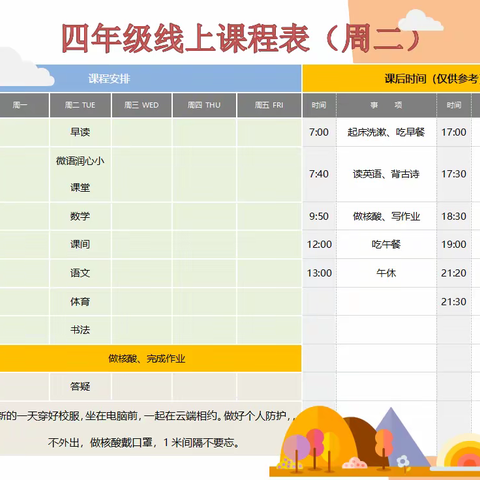
Task: Click the 7:40 time cell
Action: (x=319, y=174)
